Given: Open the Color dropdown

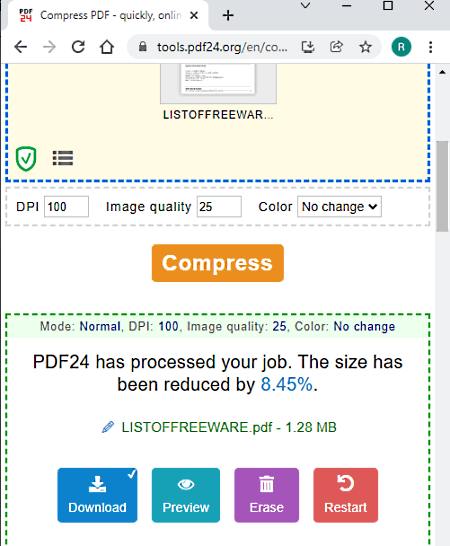Looking at the screenshot, I should click(339, 207).
